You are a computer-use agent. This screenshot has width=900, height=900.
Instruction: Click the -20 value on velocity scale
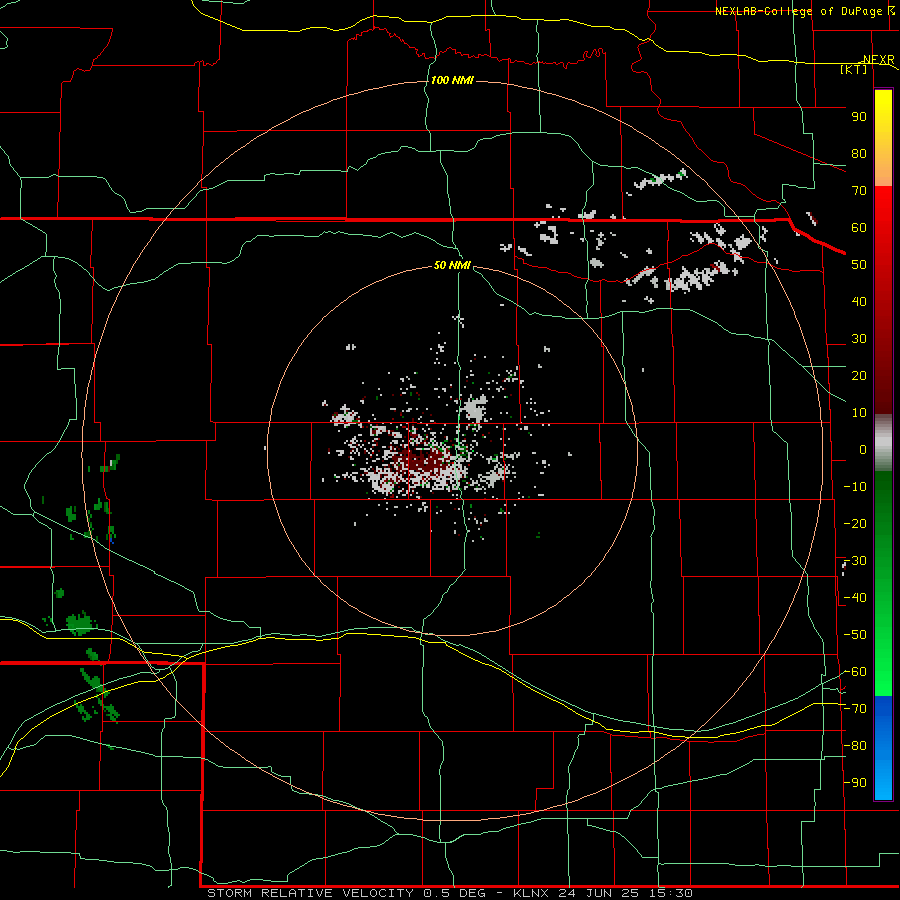coord(855,524)
